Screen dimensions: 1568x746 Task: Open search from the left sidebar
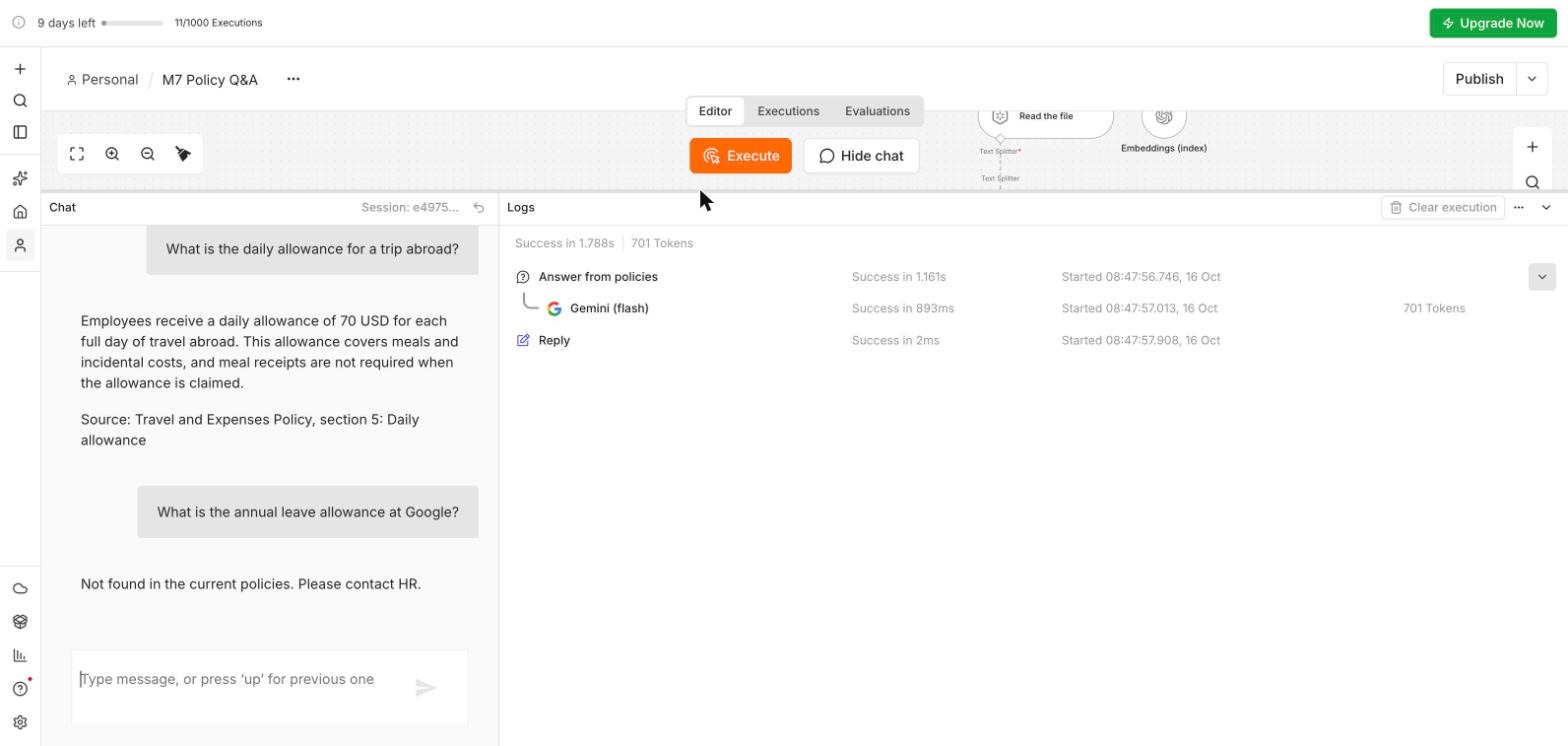click(x=20, y=101)
